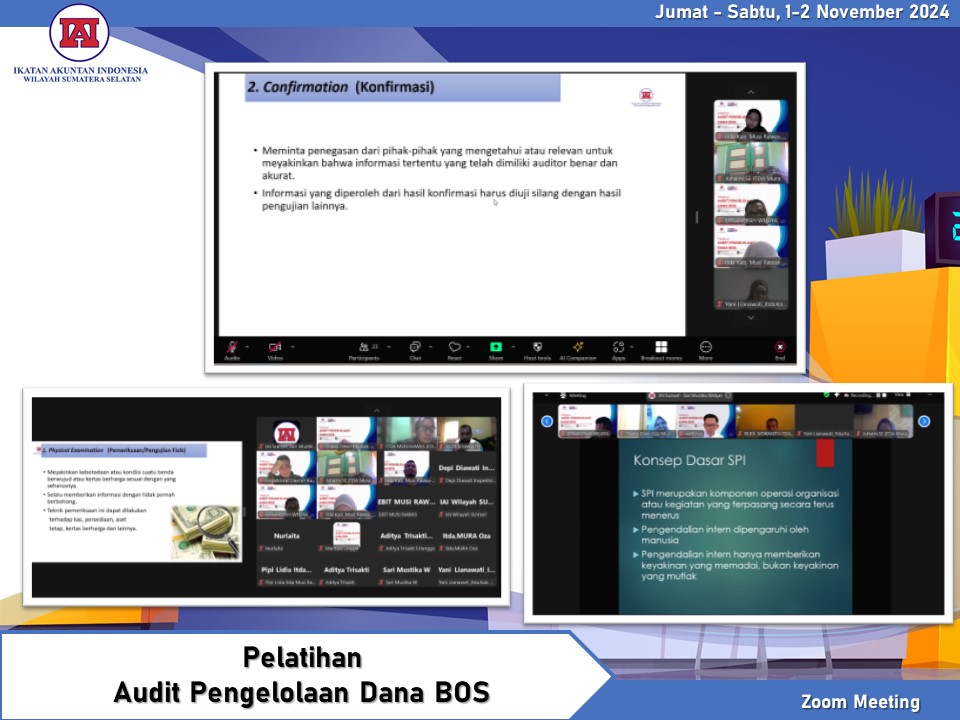Click the Physical Examination slide in the gallery window
Viewport: 960px width, 720px height.
pyautogui.click(x=137, y=501)
